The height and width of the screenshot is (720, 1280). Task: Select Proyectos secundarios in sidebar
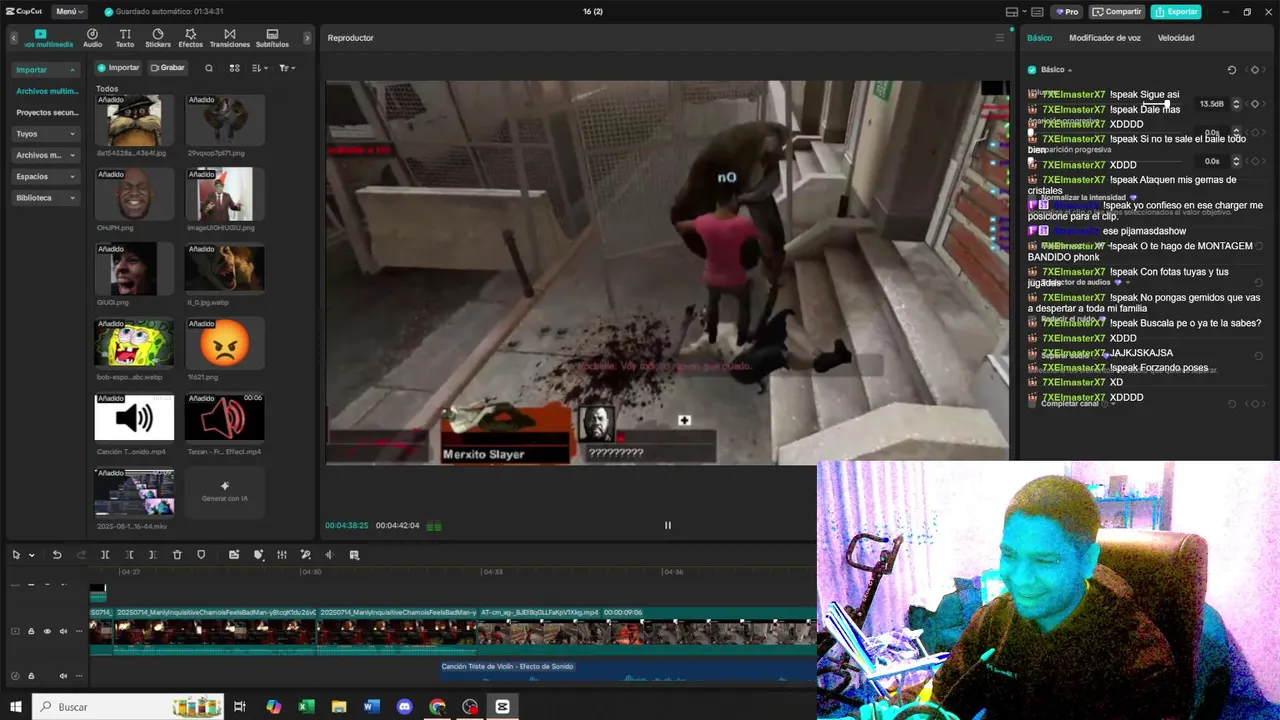click(47, 113)
